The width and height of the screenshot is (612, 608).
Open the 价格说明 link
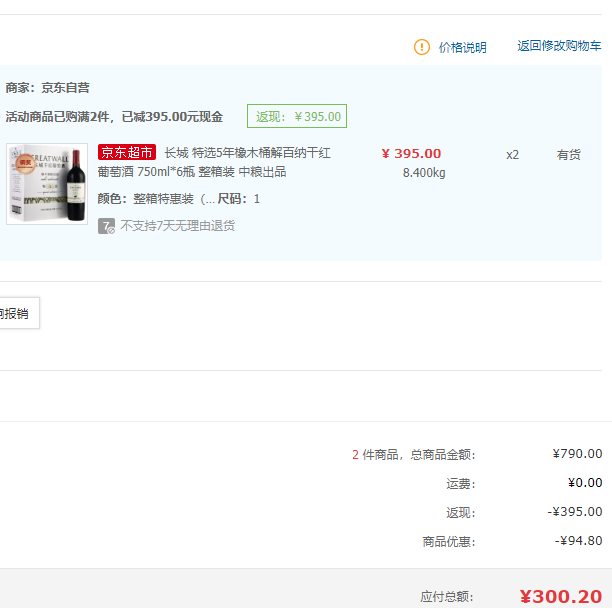click(463, 48)
